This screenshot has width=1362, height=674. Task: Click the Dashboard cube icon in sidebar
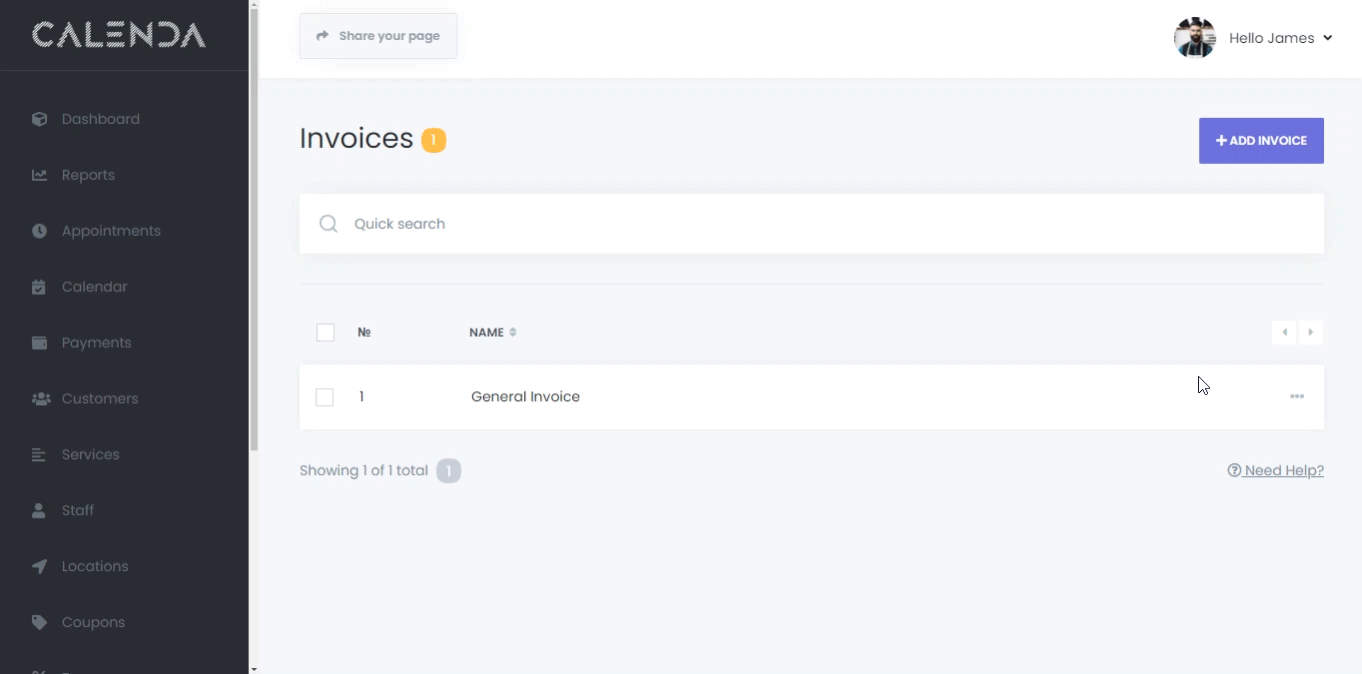pos(39,119)
